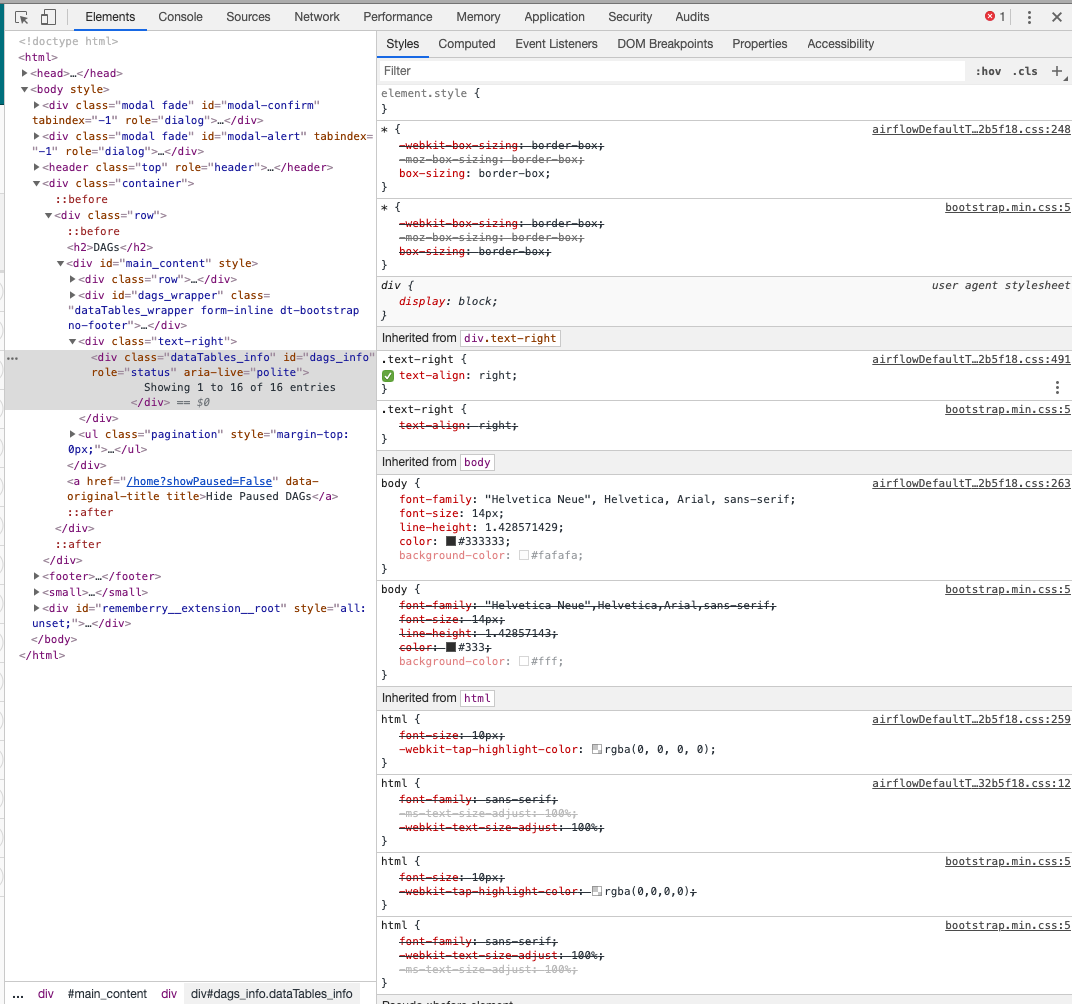1072x1004 pixels.
Task: Click the display: block declaration
Action: tap(448, 301)
